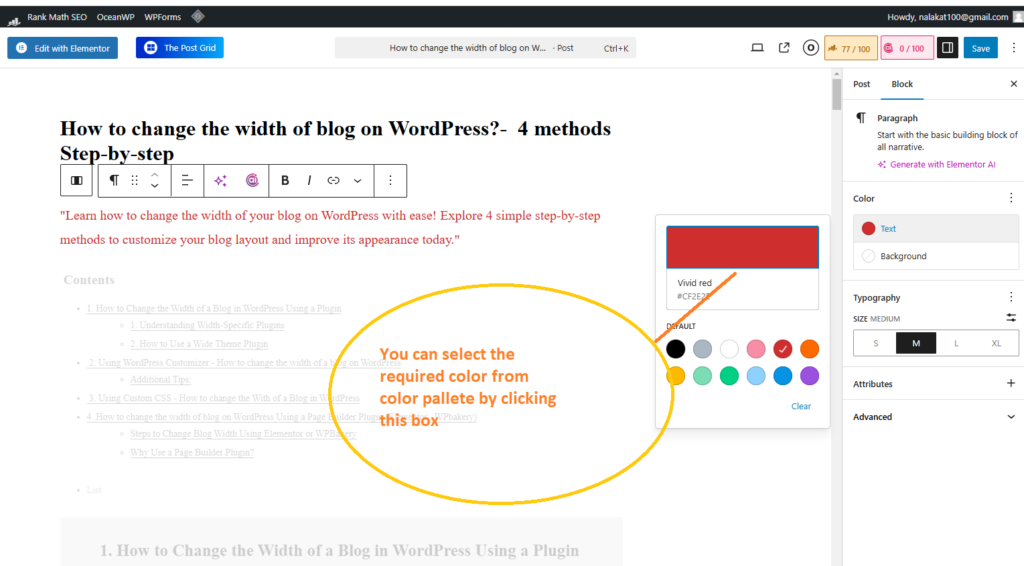The width and height of the screenshot is (1024, 566).
Task: Select parent block columns icon
Action: pos(76,180)
